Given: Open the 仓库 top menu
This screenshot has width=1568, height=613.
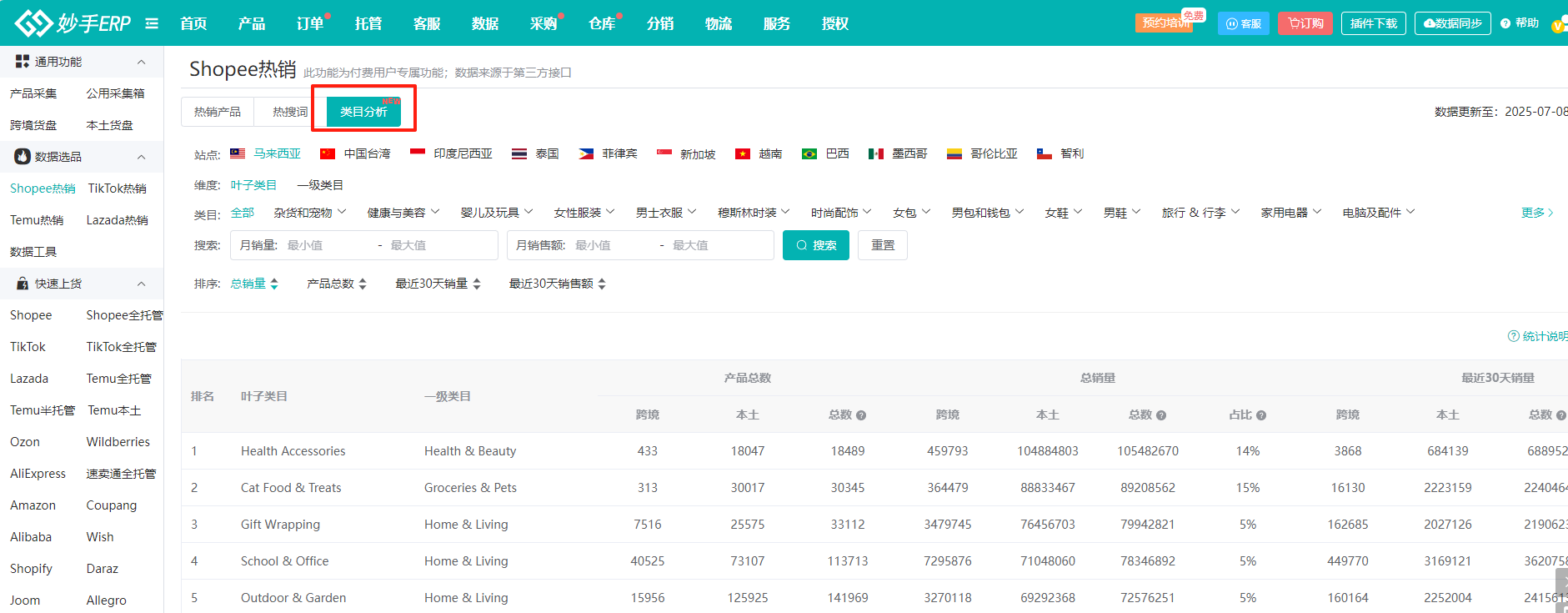Looking at the screenshot, I should coord(602,23).
